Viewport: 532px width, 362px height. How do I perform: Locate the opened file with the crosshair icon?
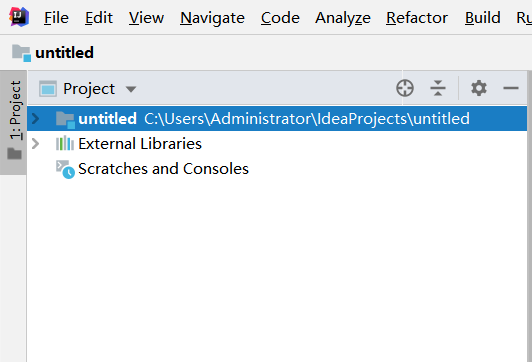point(405,88)
